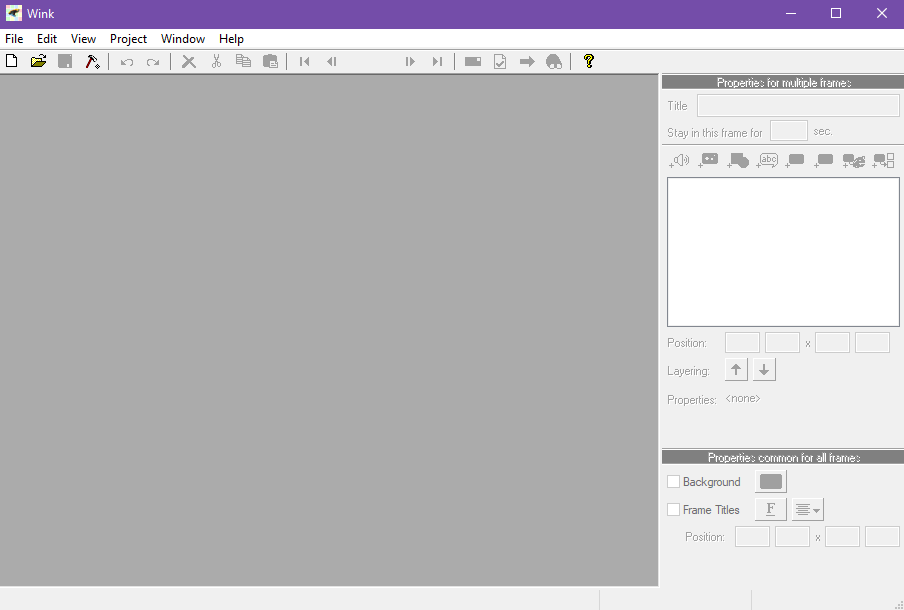Expand the View menu

[83, 39]
